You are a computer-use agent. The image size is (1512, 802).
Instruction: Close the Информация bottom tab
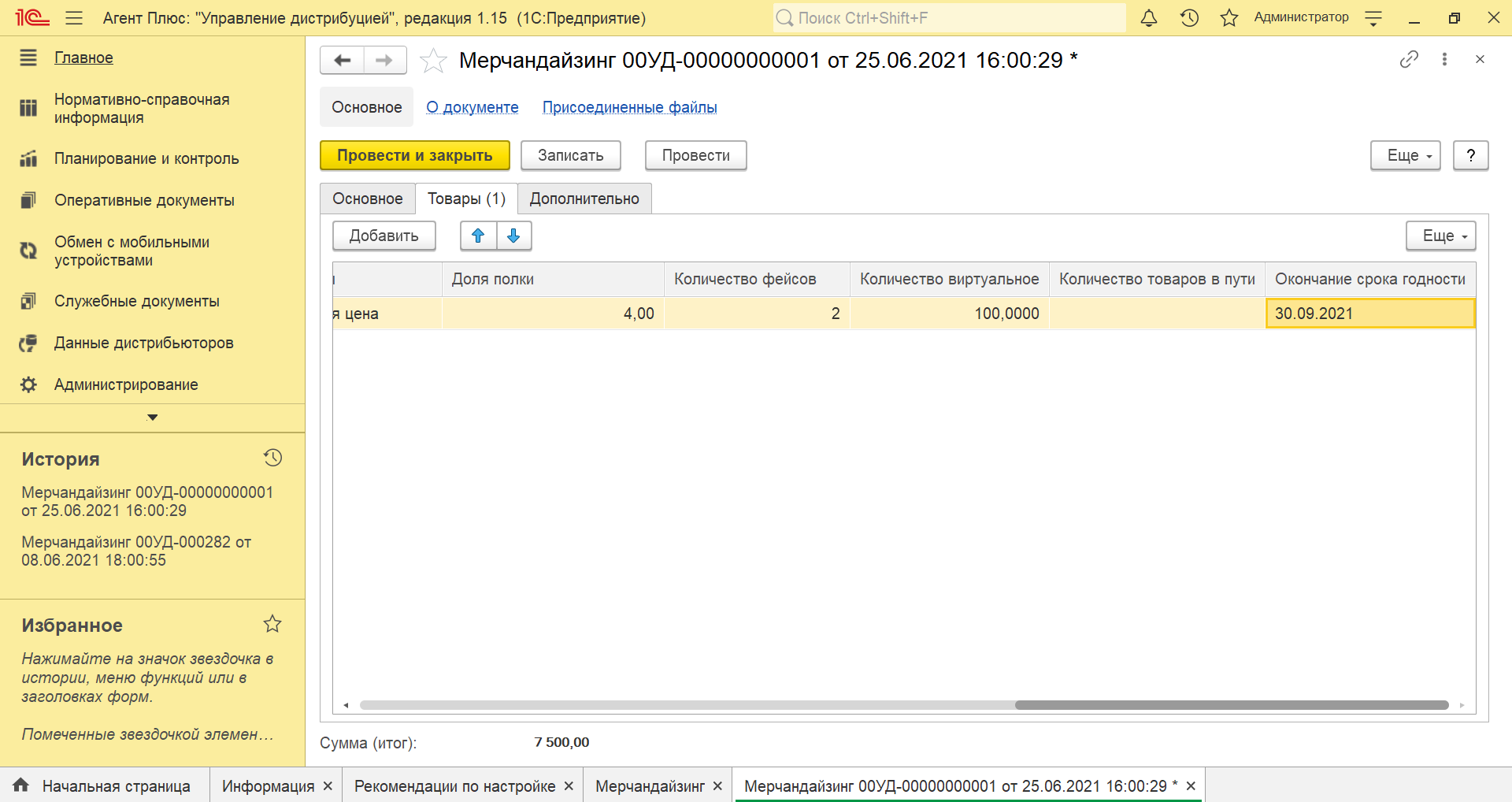point(328,786)
